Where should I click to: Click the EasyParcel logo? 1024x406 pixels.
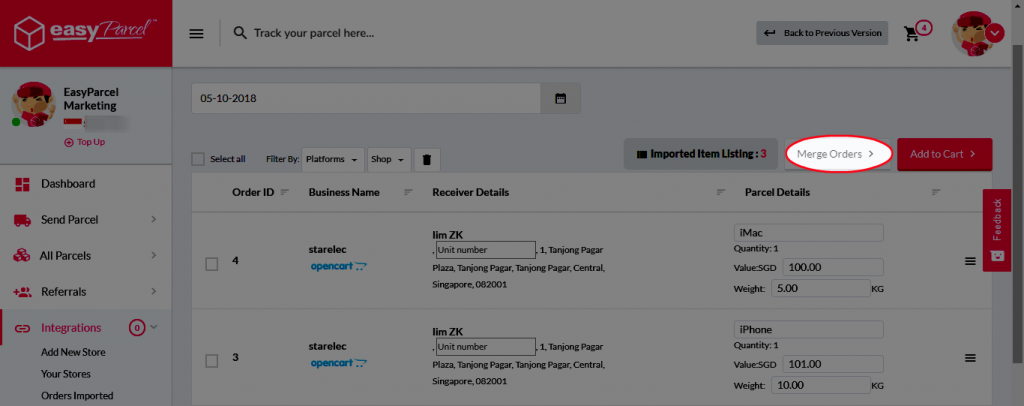(x=86, y=33)
